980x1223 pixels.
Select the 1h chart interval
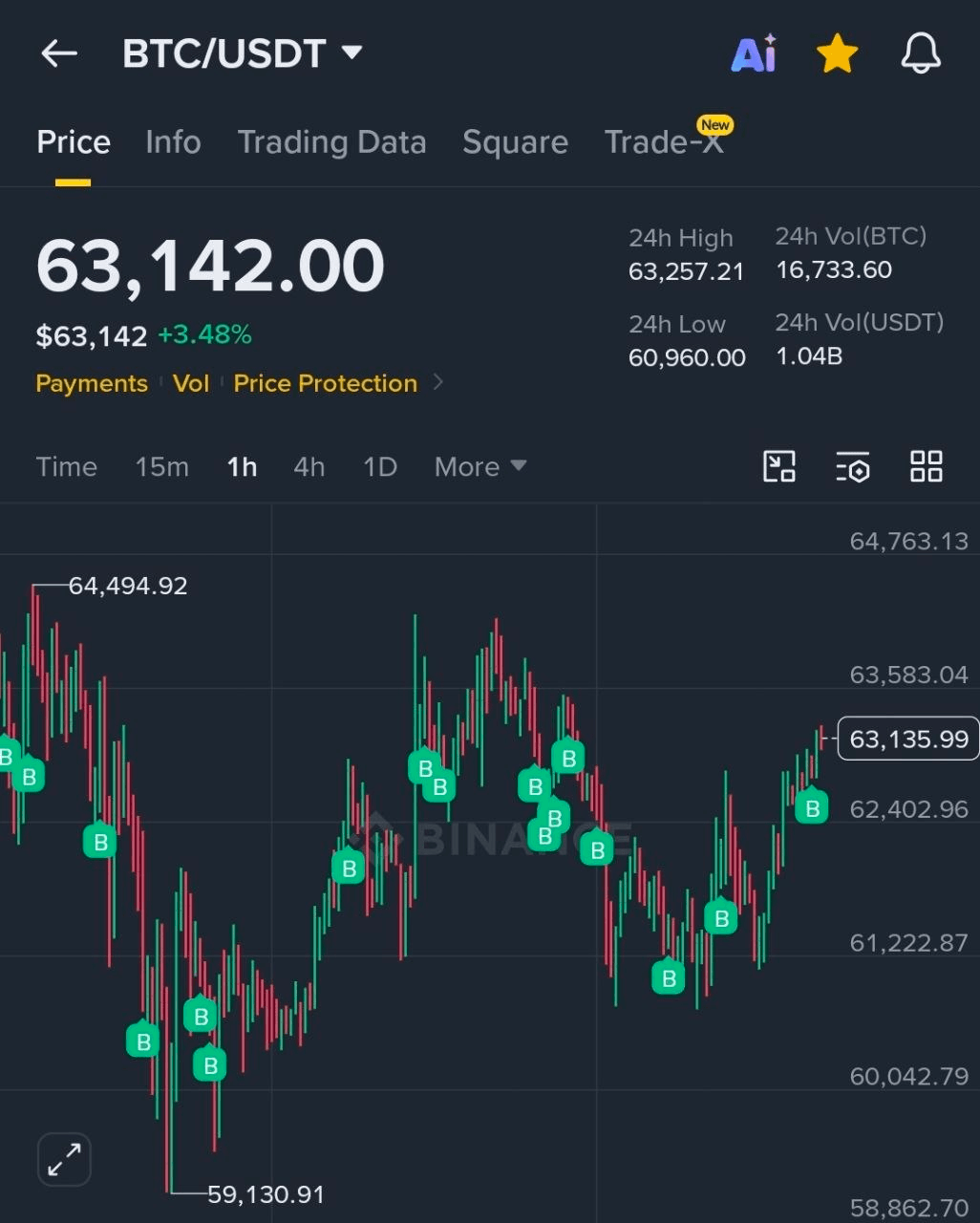[242, 466]
